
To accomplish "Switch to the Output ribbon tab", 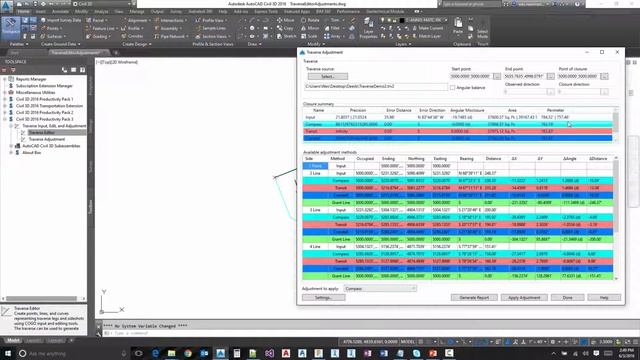I will coord(157,11).
